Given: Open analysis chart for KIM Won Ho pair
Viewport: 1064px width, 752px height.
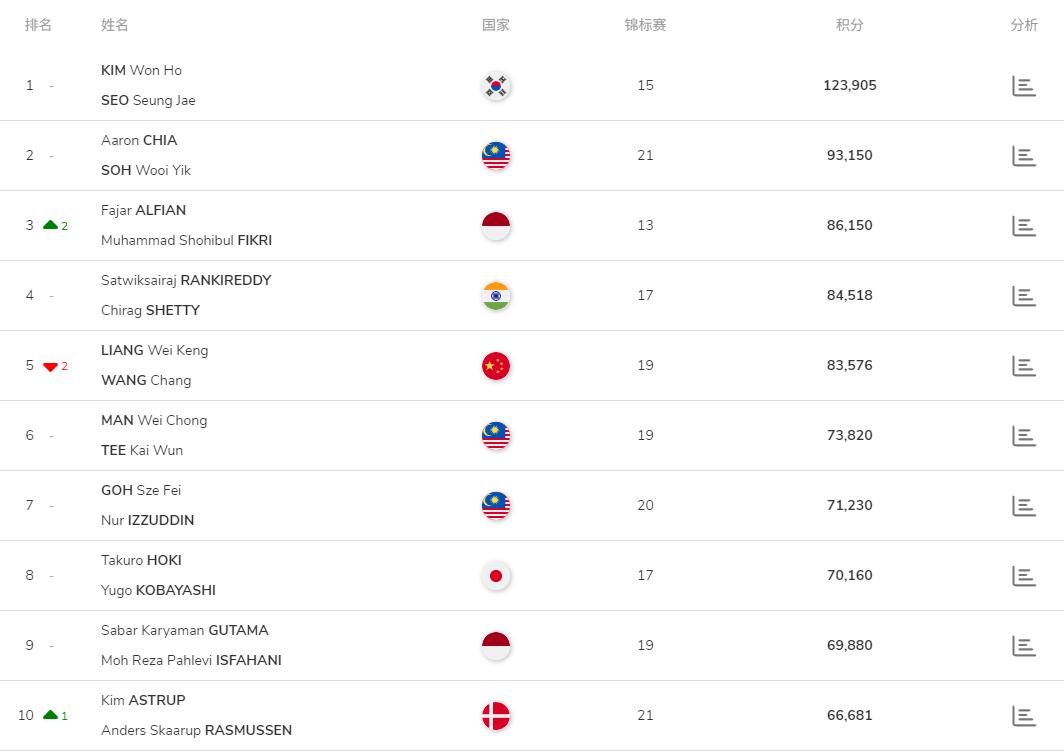Looking at the screenshot, I should point(1023,86).
